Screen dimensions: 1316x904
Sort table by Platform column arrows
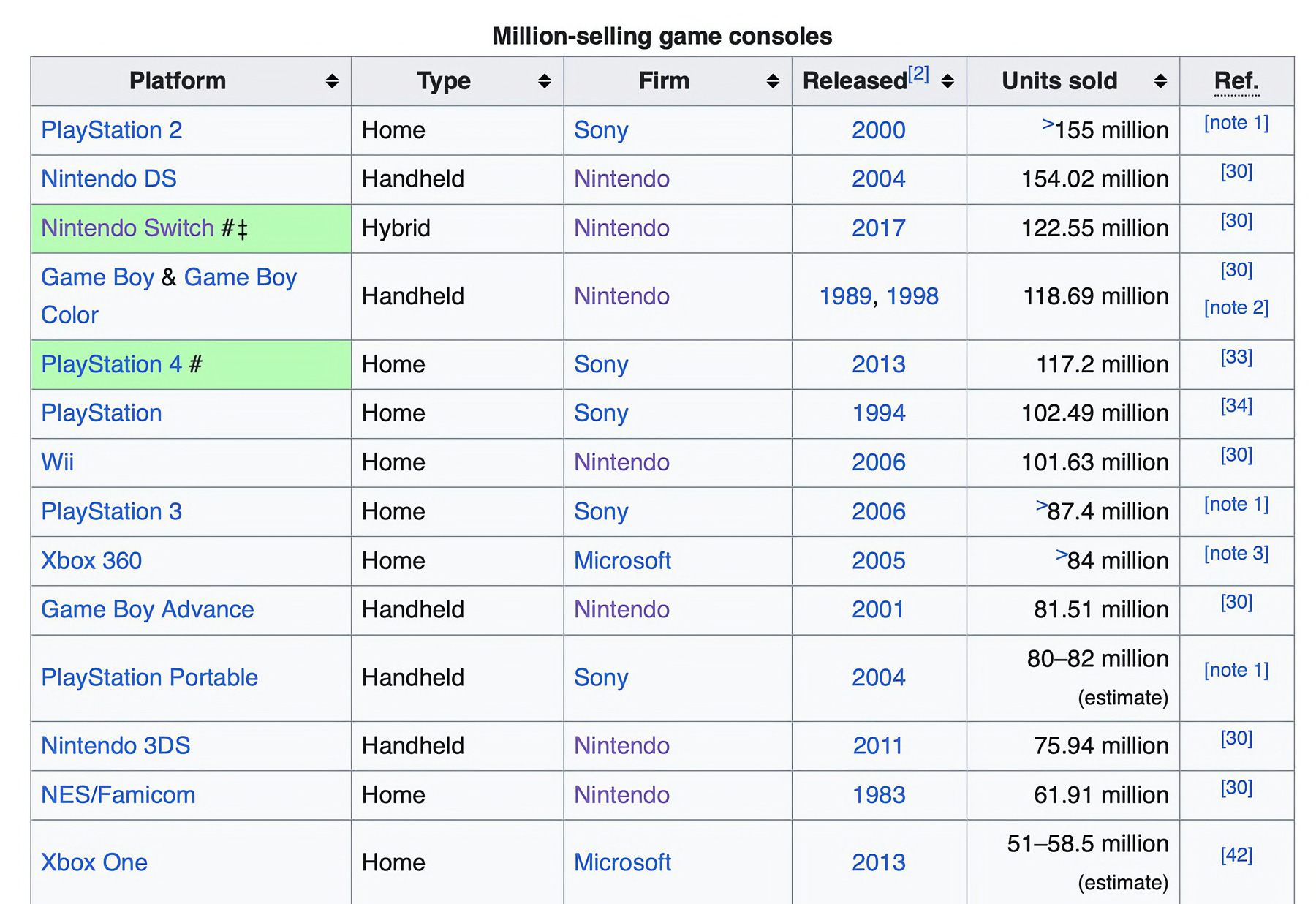332,81
